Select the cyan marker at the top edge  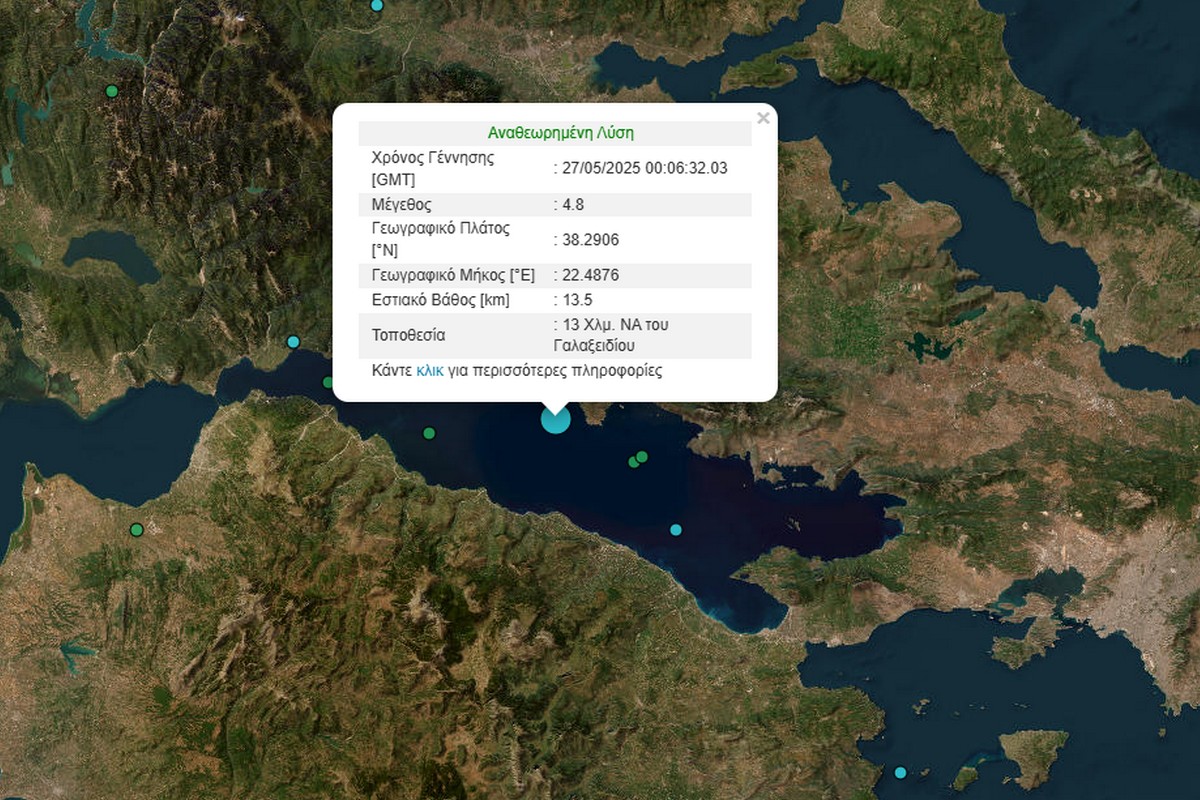377,5
